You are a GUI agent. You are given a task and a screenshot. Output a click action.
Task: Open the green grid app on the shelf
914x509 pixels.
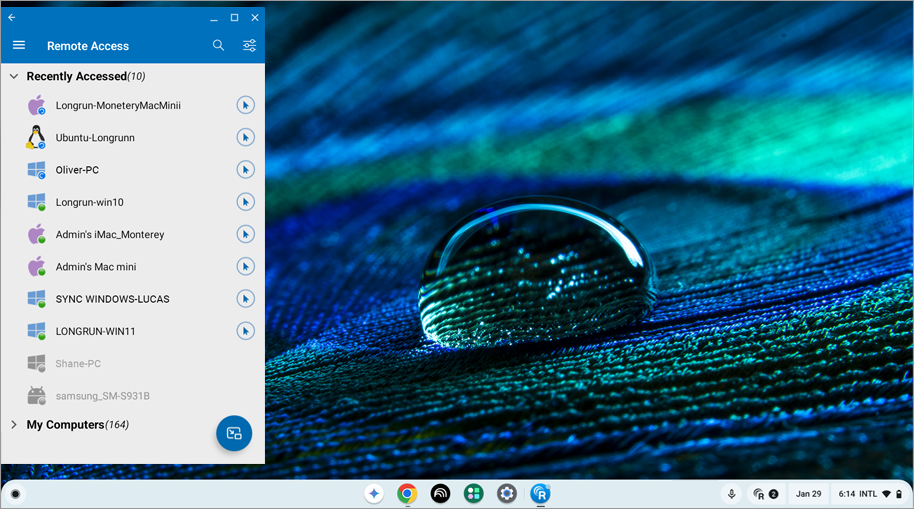(x=473, y=494)
